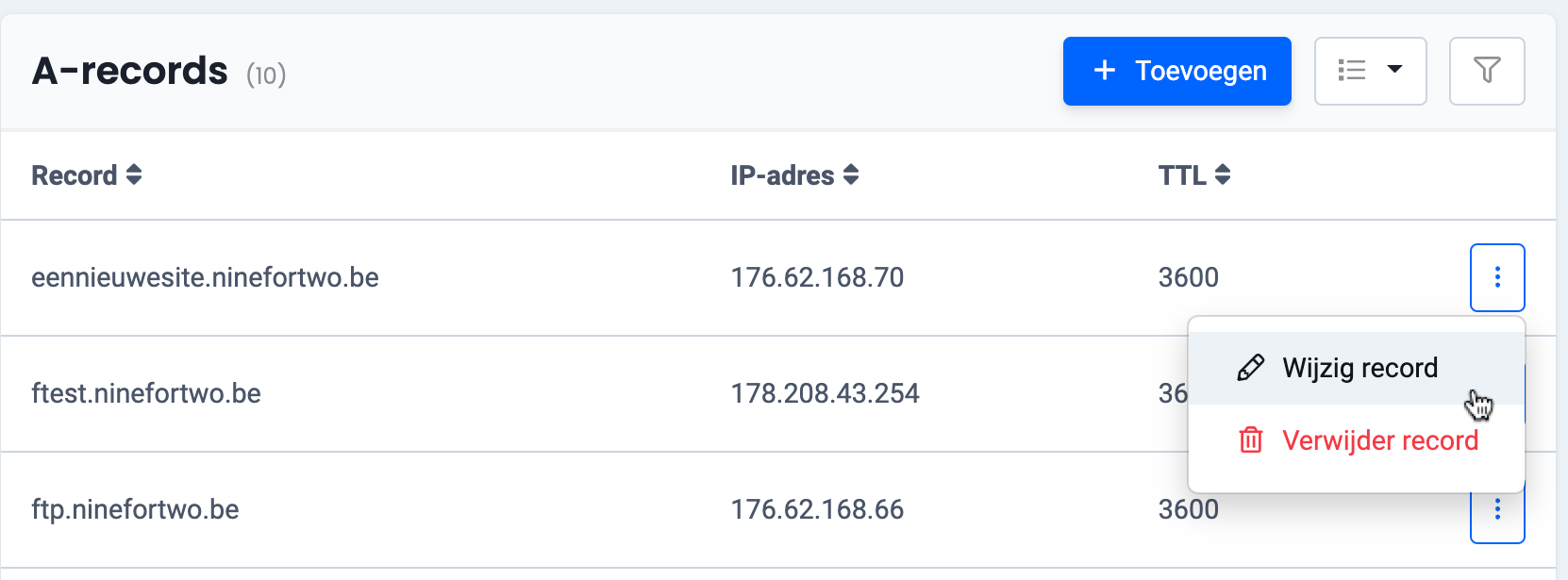Sort by TTL column arrows
This screenshot has height=580, width=1568.
[1223, 174]
